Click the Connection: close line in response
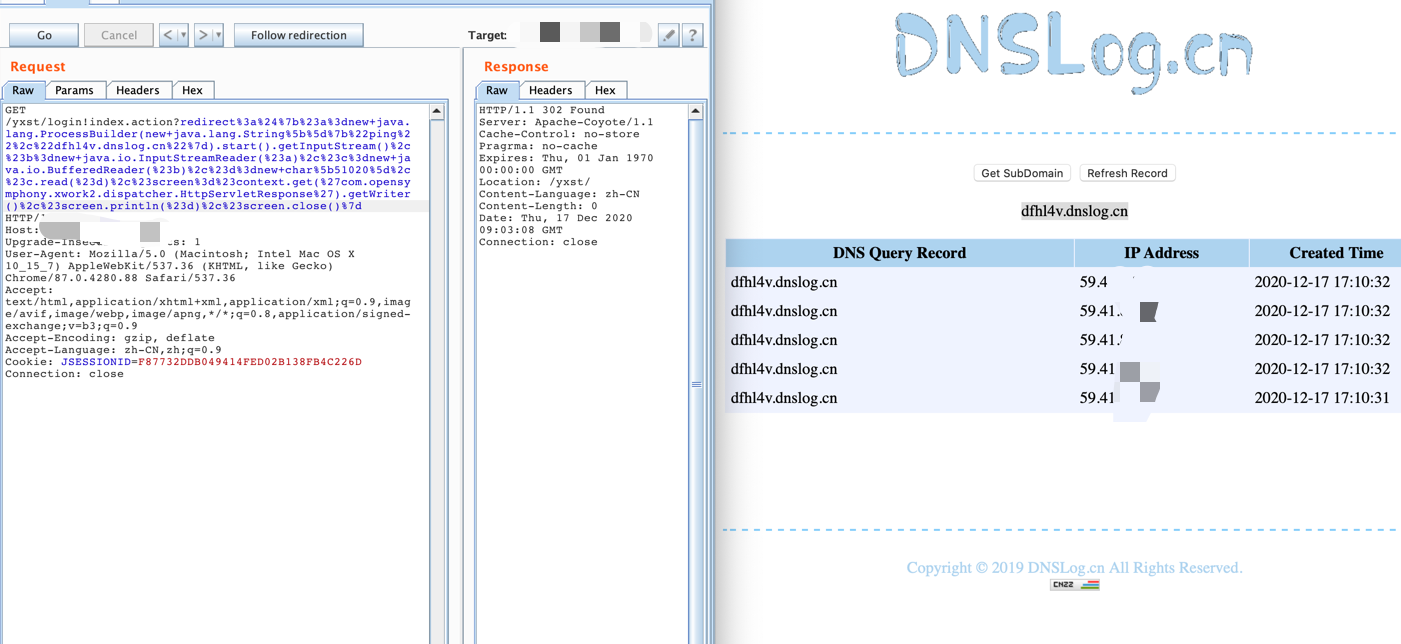1401x644 pixels. [x=538, y=242]
